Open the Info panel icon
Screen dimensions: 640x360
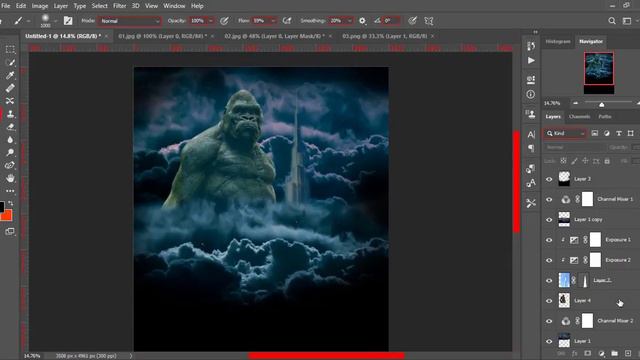[531, 94]
